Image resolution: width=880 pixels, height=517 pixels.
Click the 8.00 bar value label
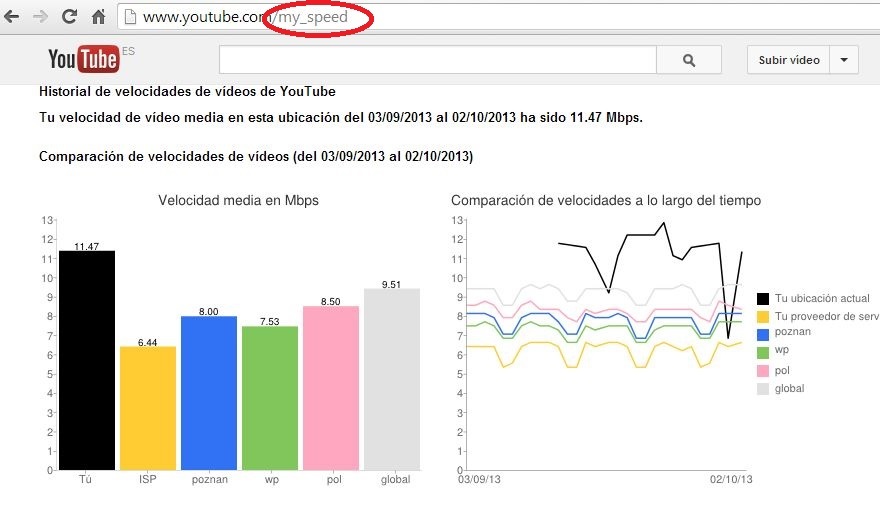(209, 312)
